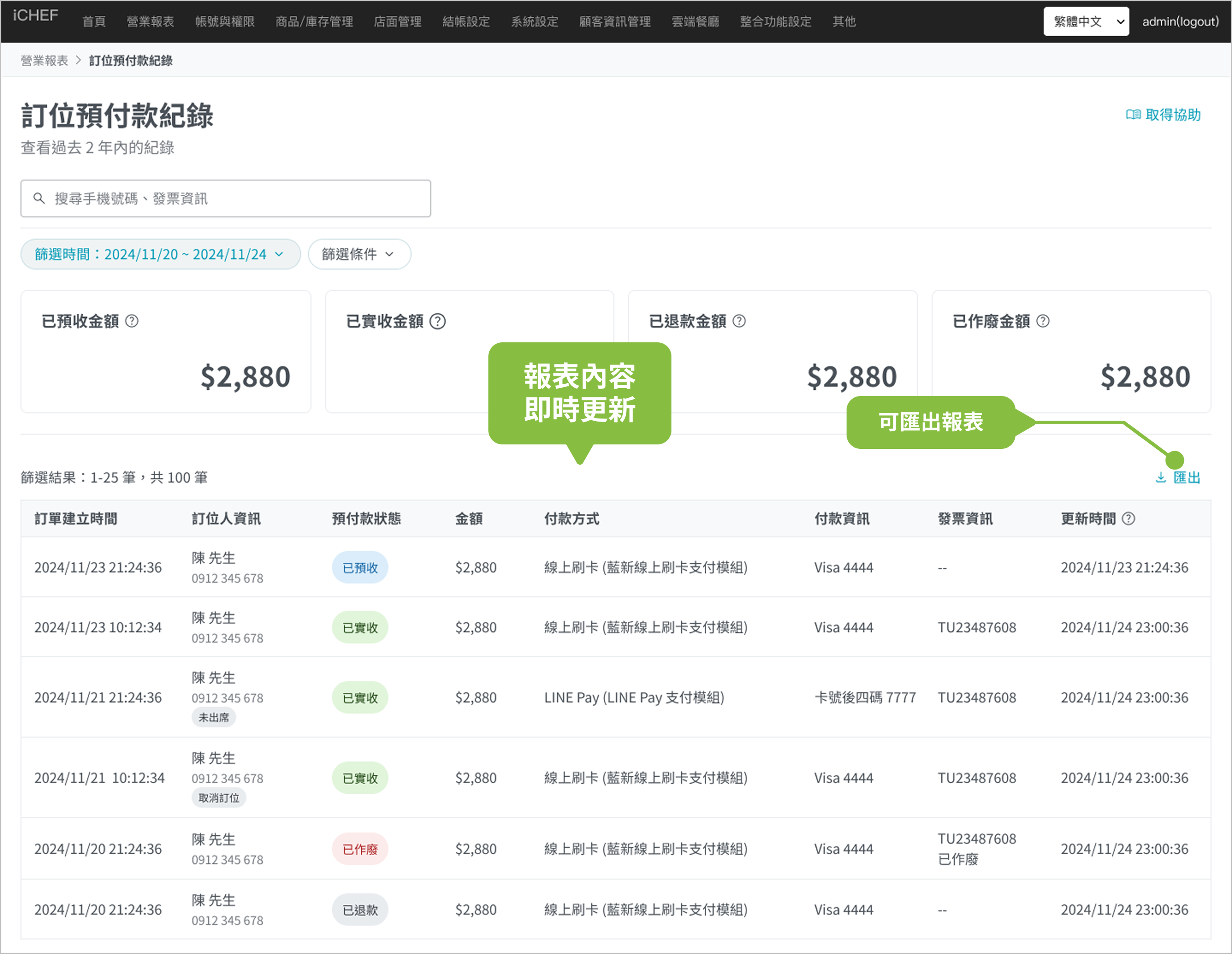
Task: Click the search magnifier icon
Action: point(39,198)
